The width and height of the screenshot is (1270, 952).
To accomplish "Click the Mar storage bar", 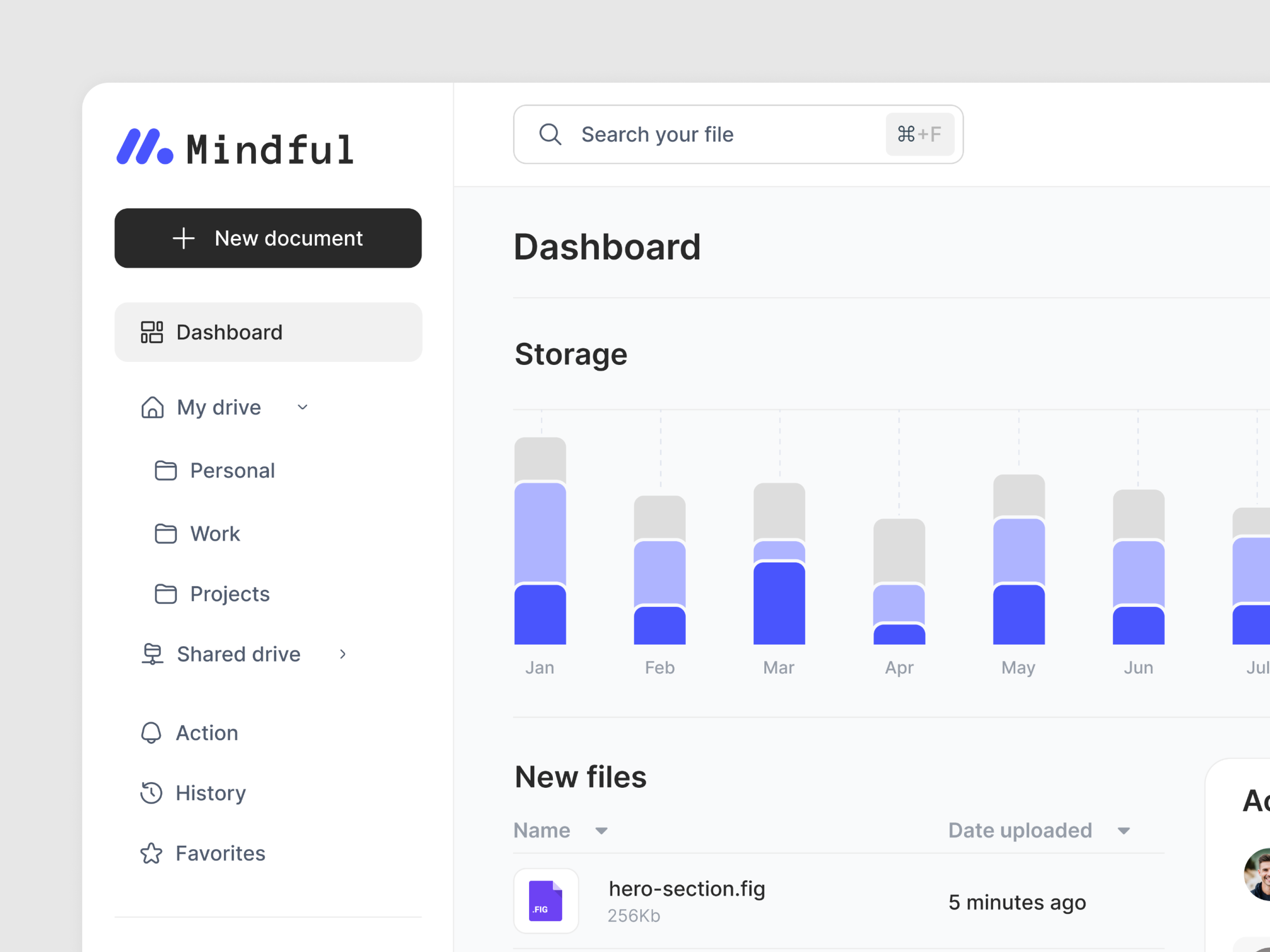I will 779,564.
